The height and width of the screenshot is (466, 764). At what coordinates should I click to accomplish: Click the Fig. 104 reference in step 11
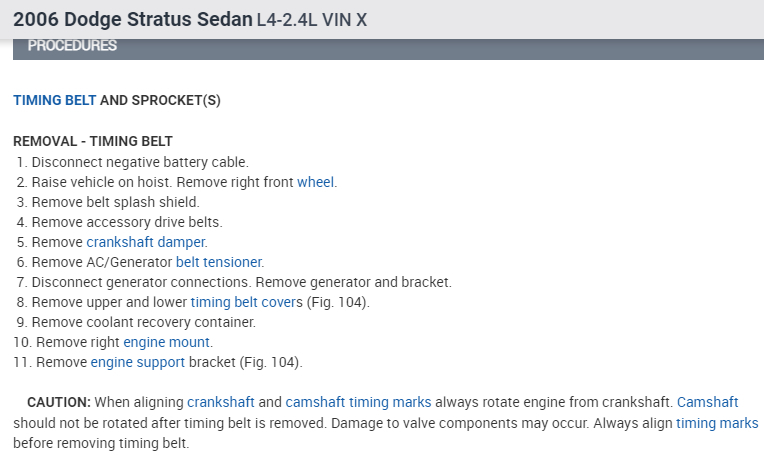coord(270,362)
